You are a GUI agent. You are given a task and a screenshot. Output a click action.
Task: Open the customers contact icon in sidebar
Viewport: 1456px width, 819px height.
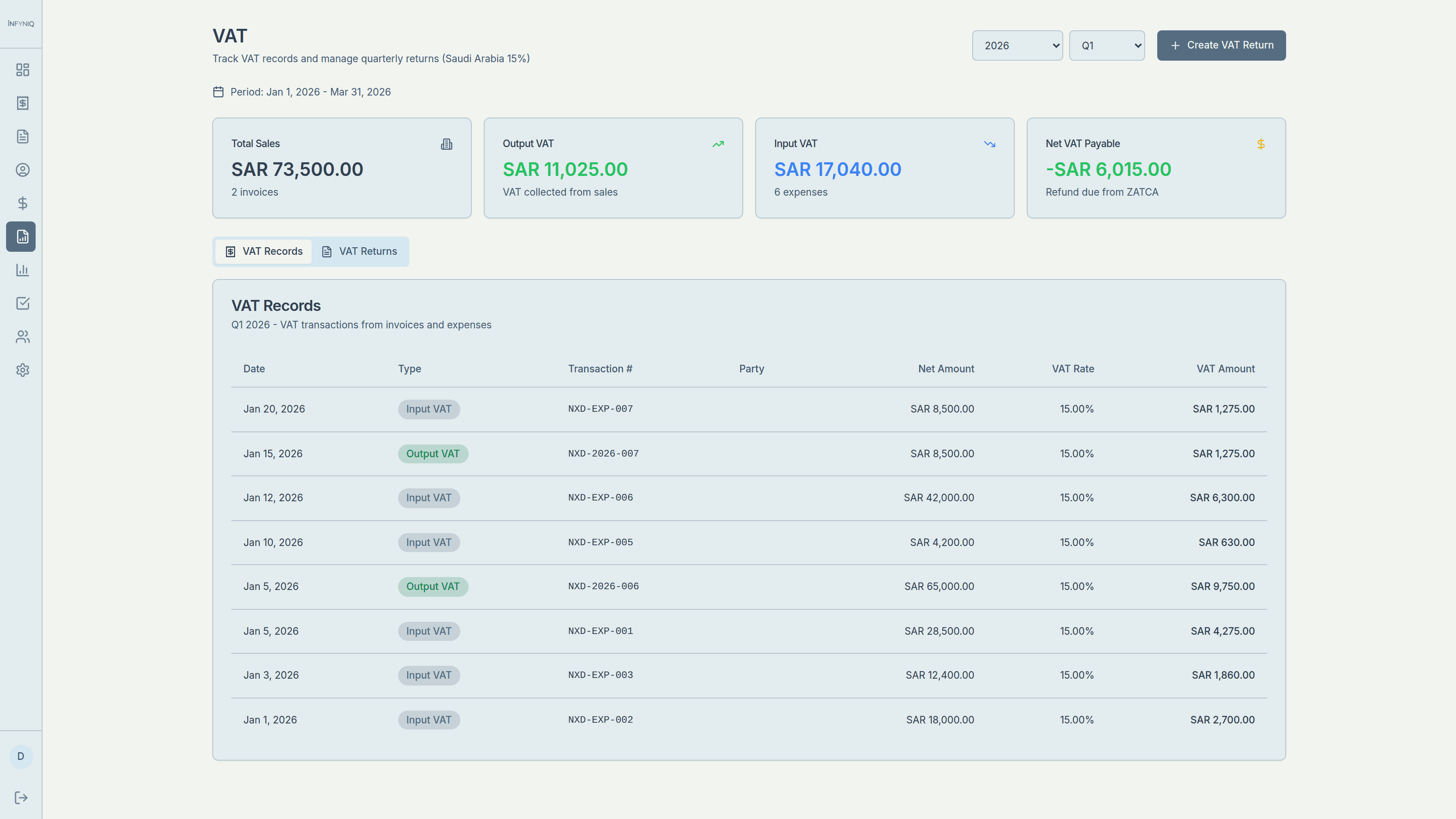pos(23,169)
